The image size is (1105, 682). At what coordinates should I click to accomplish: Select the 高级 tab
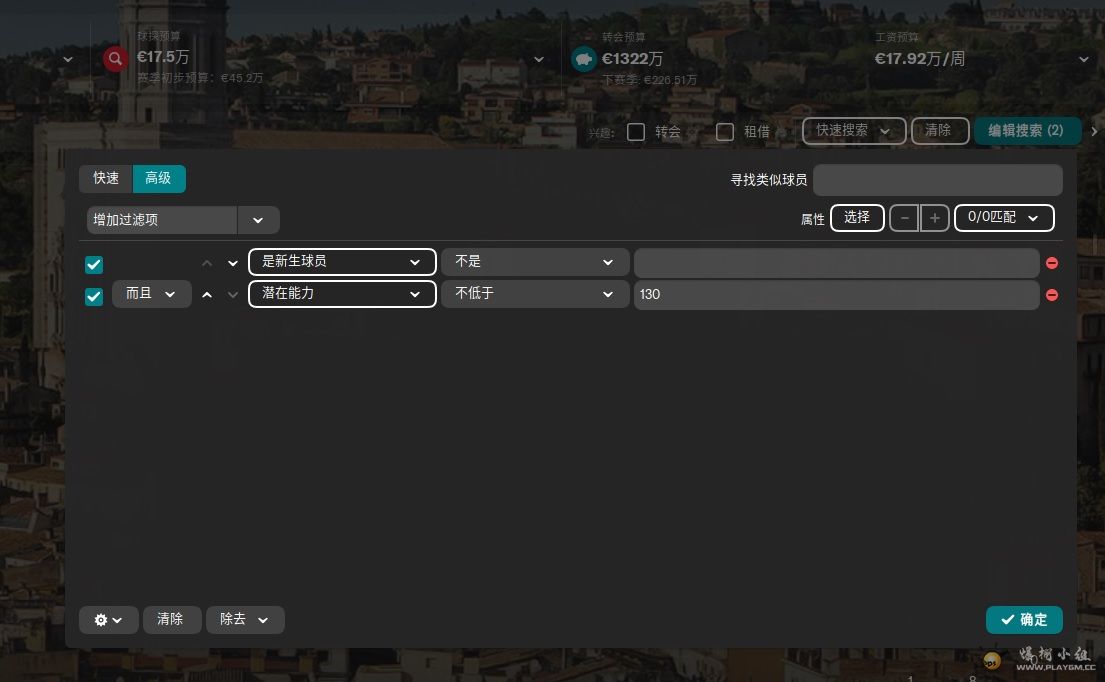[x=159, y=179]
